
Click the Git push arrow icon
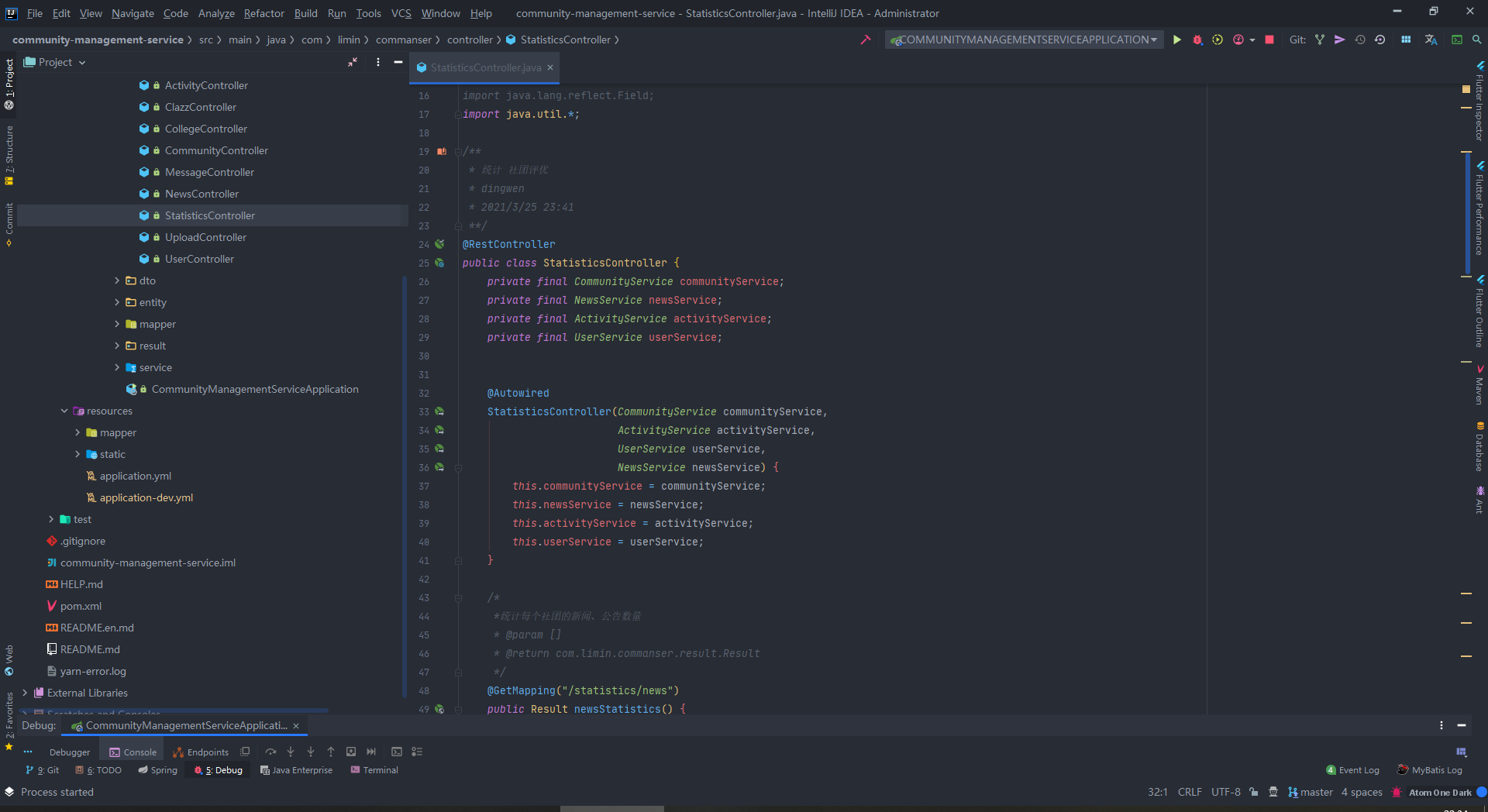1340,40
